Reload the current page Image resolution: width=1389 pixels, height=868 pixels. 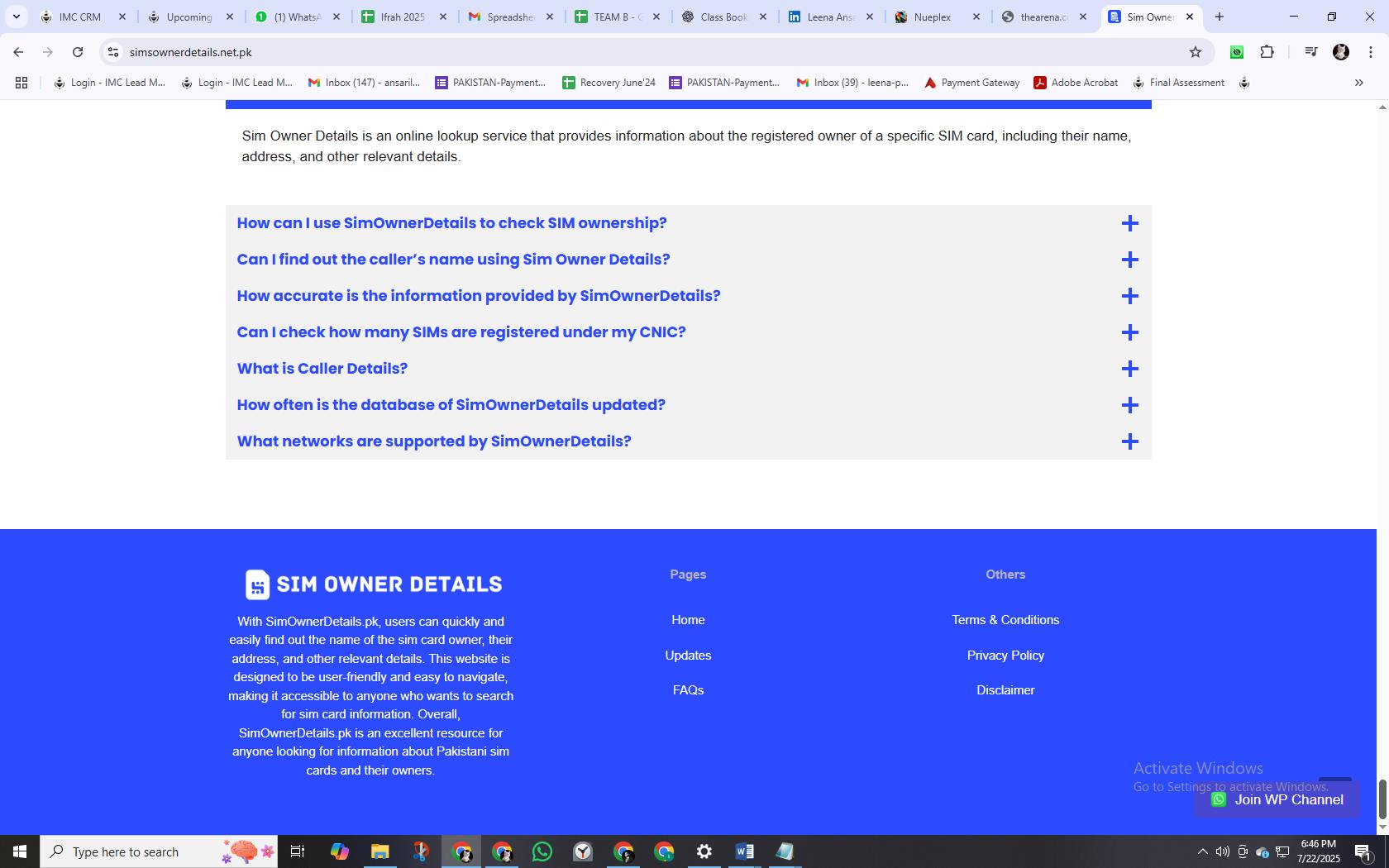click(x=78, y=52)
